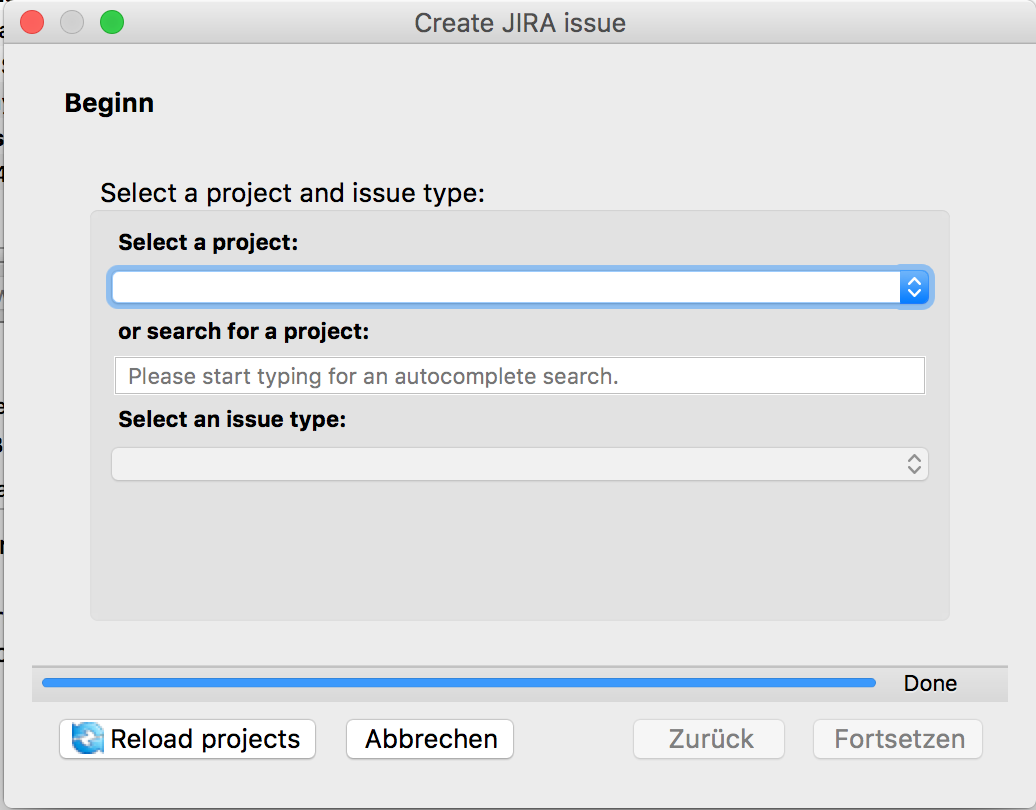Focus the project autocomplete search field
Image resolution: width=1036 pixels, height=810 pixels.
pos(520,376)
